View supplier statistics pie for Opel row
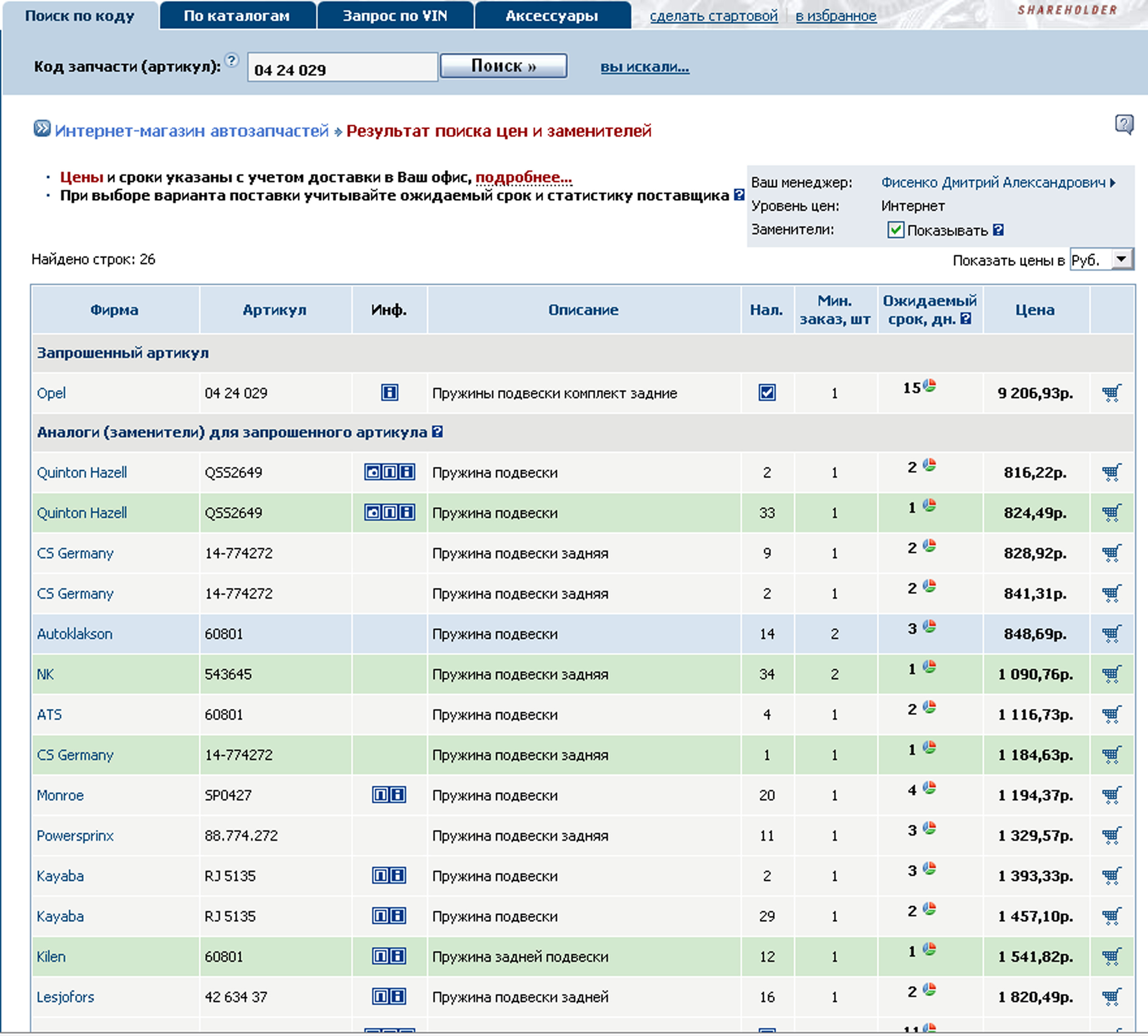Viewport: 1148px width, 1036px height. point(929,386)
